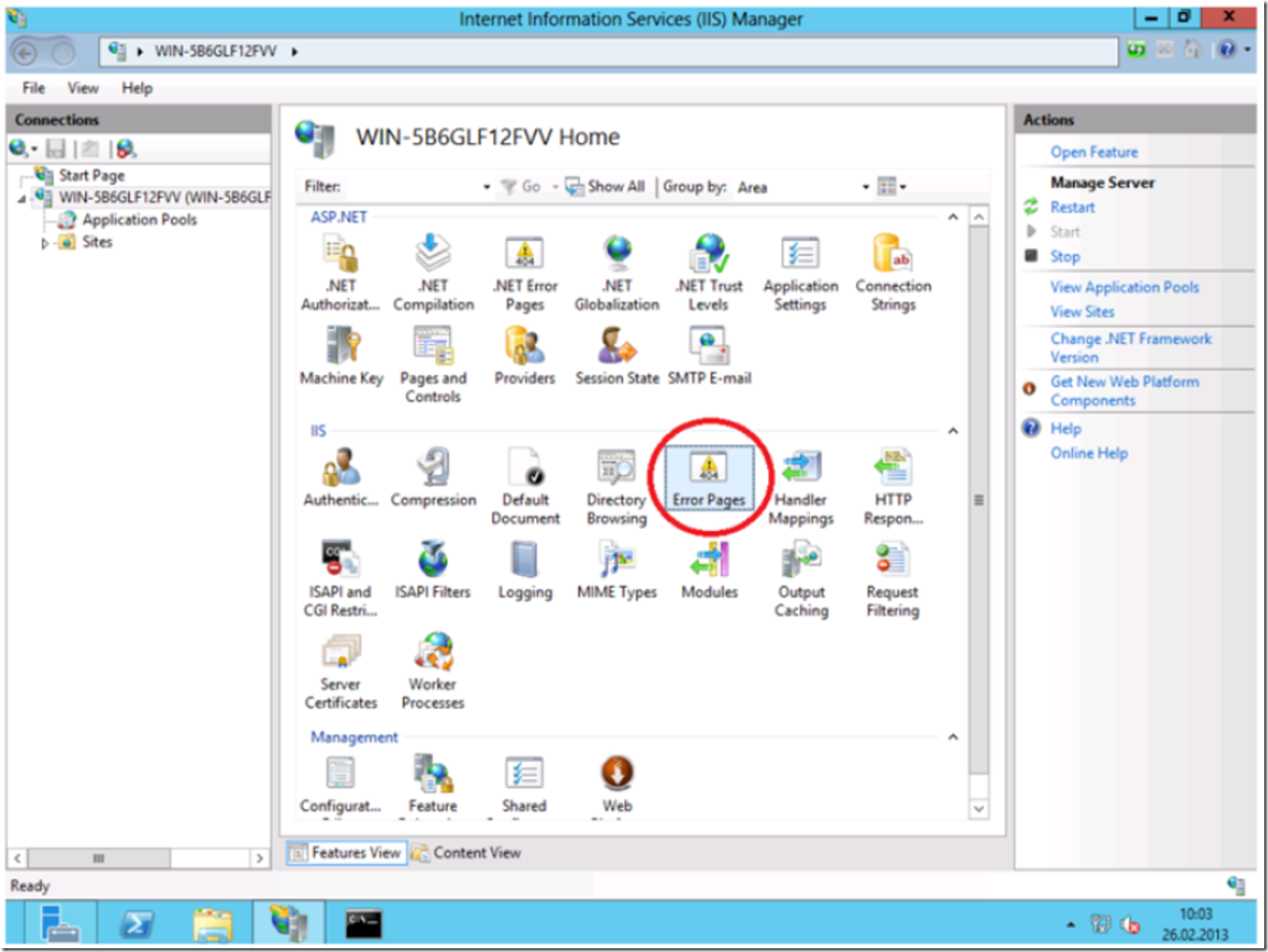Open Session State feature
Screen dimensions: 1268x952
616,356
